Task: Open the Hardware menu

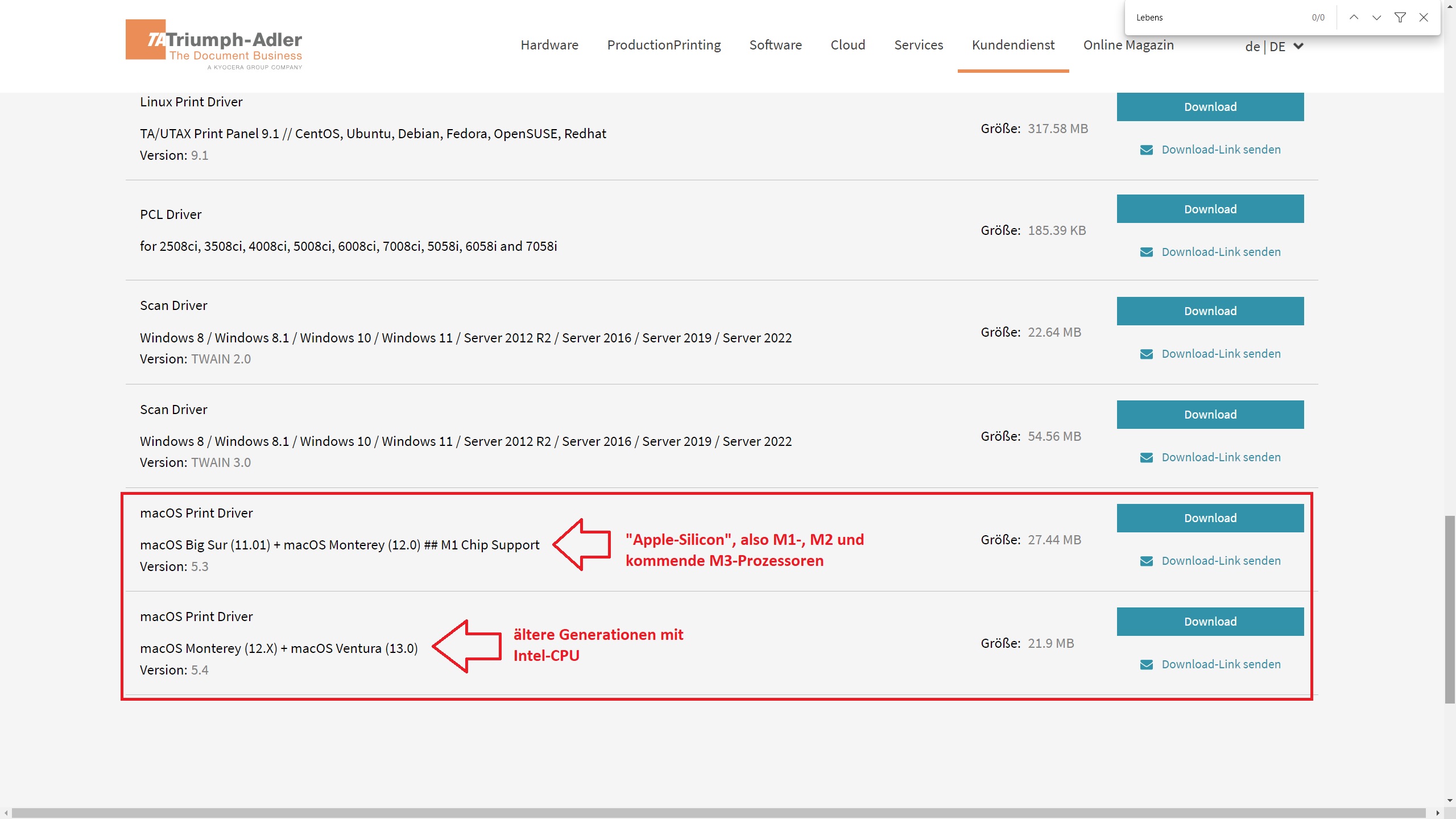Action: pos(549,45)
